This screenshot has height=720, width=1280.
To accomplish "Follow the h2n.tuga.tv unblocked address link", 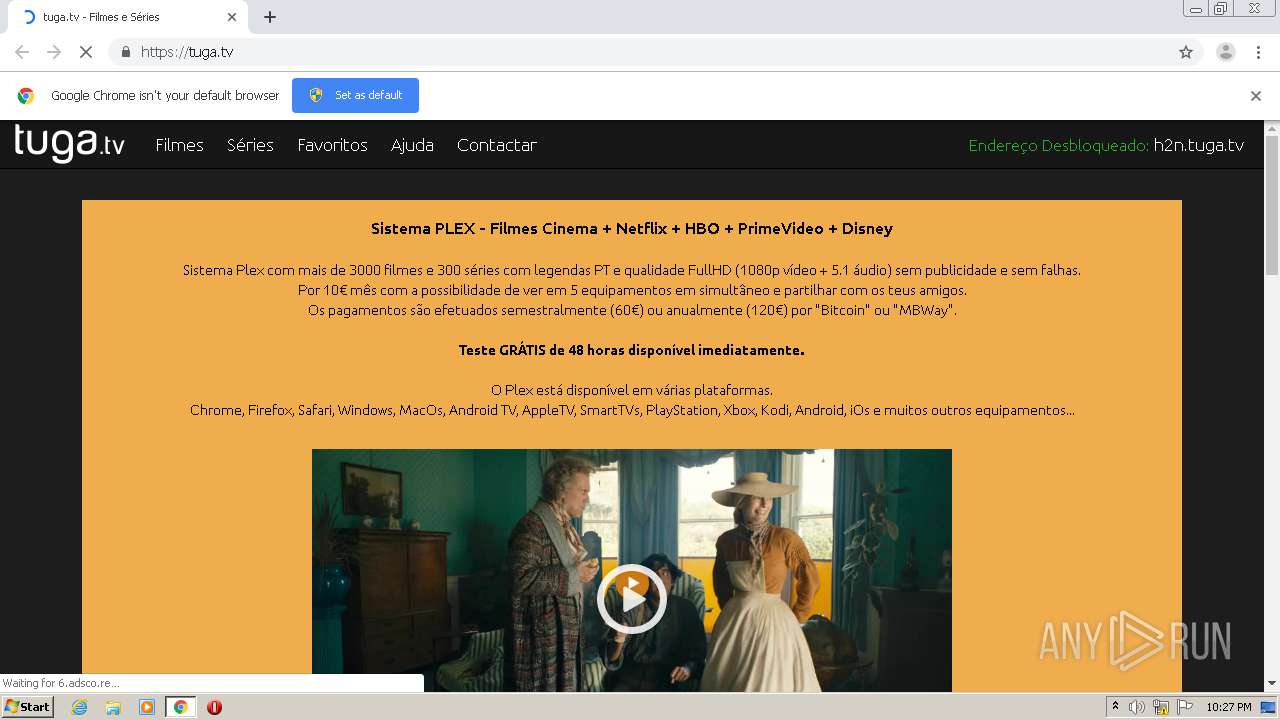I will [1199, 145].
